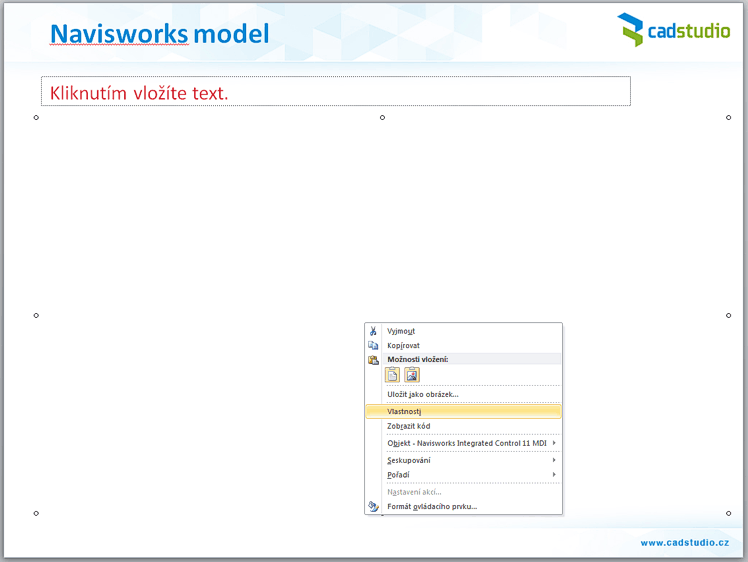Choose Vlastnosti from the context menu

coord(404,411)
